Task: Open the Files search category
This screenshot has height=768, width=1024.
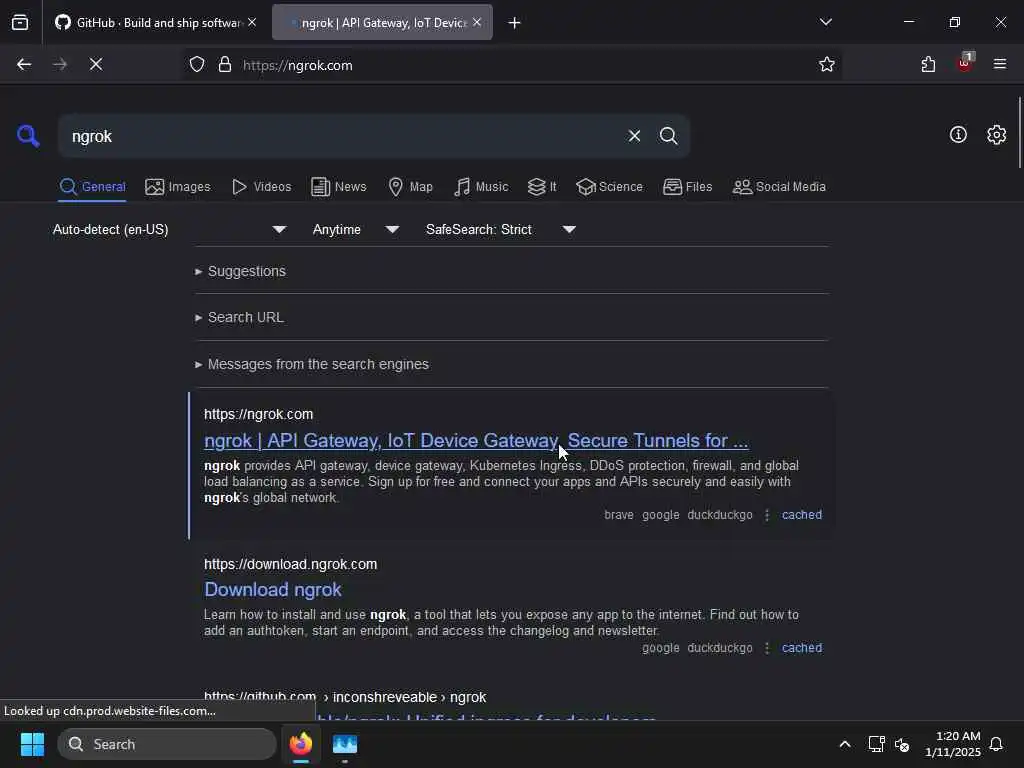Action: click(x=687, y=187)
